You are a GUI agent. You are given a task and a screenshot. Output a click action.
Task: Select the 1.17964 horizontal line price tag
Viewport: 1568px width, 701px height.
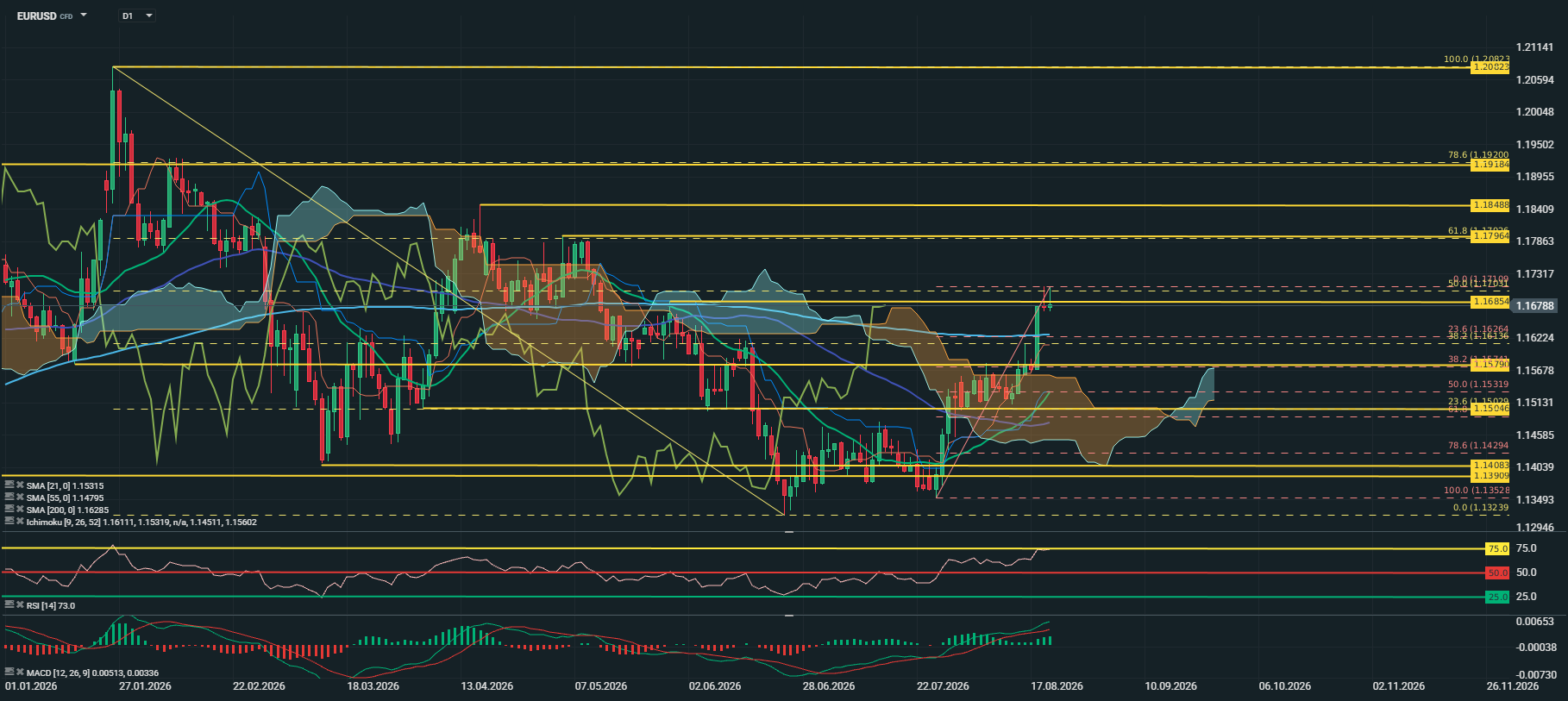[x=1490, y=236]
